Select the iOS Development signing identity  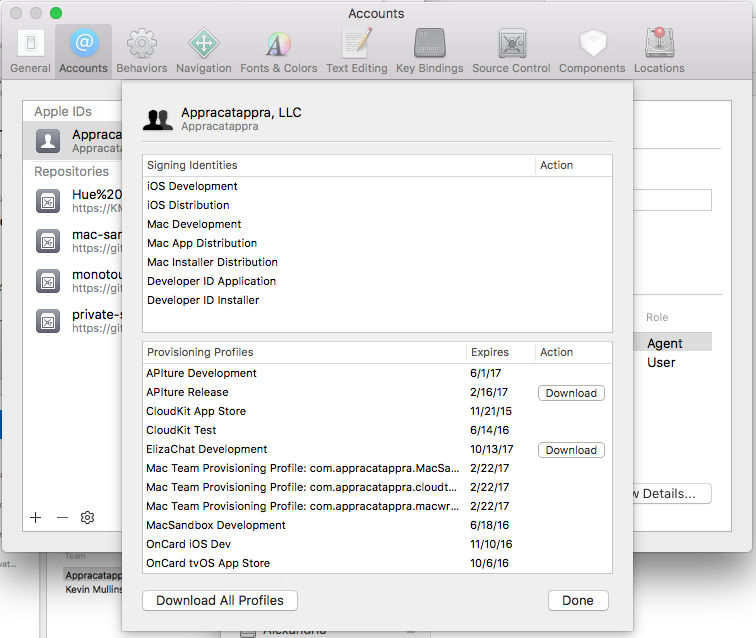point(377,186)
